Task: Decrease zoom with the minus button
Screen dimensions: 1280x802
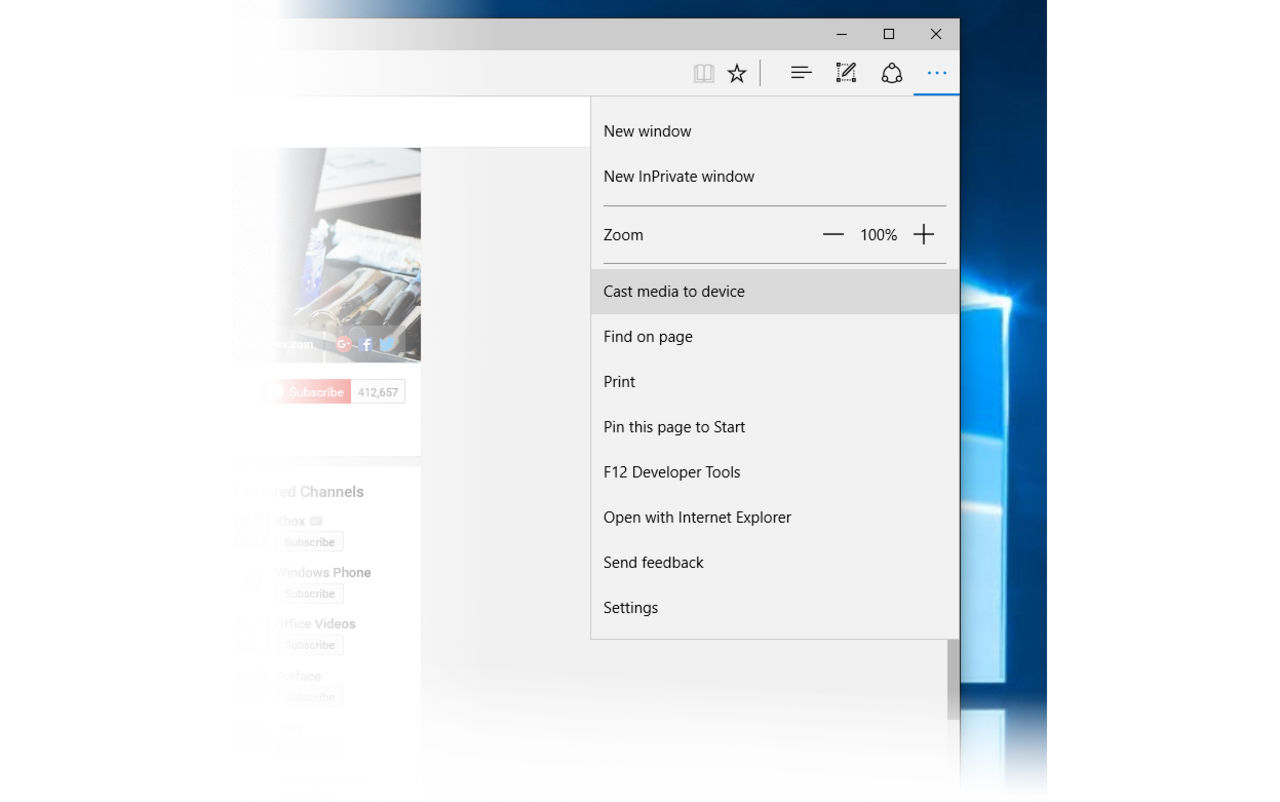Action: click(x=833, y=235)
